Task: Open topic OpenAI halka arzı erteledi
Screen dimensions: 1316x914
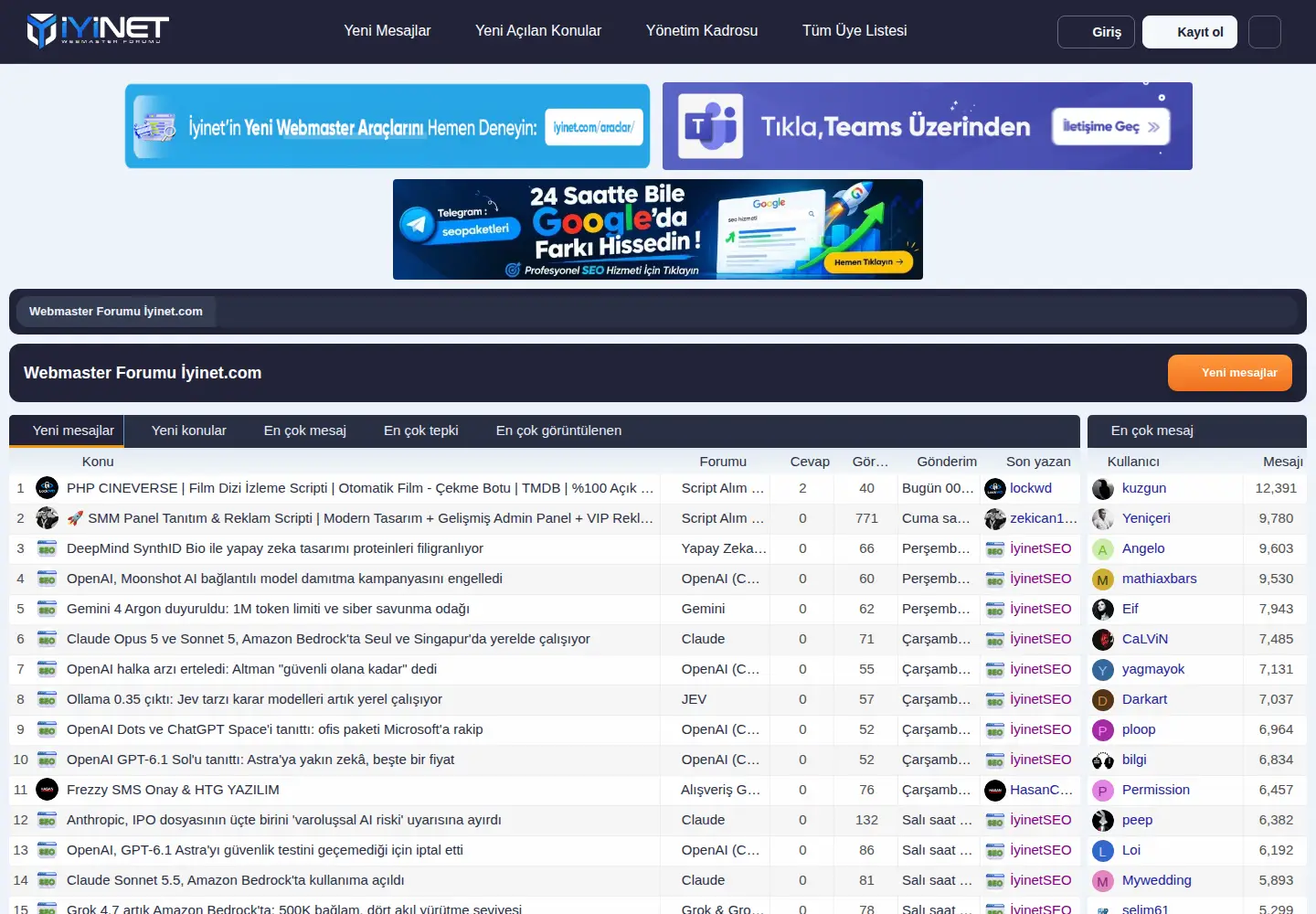Action: [x=251, y=669]
